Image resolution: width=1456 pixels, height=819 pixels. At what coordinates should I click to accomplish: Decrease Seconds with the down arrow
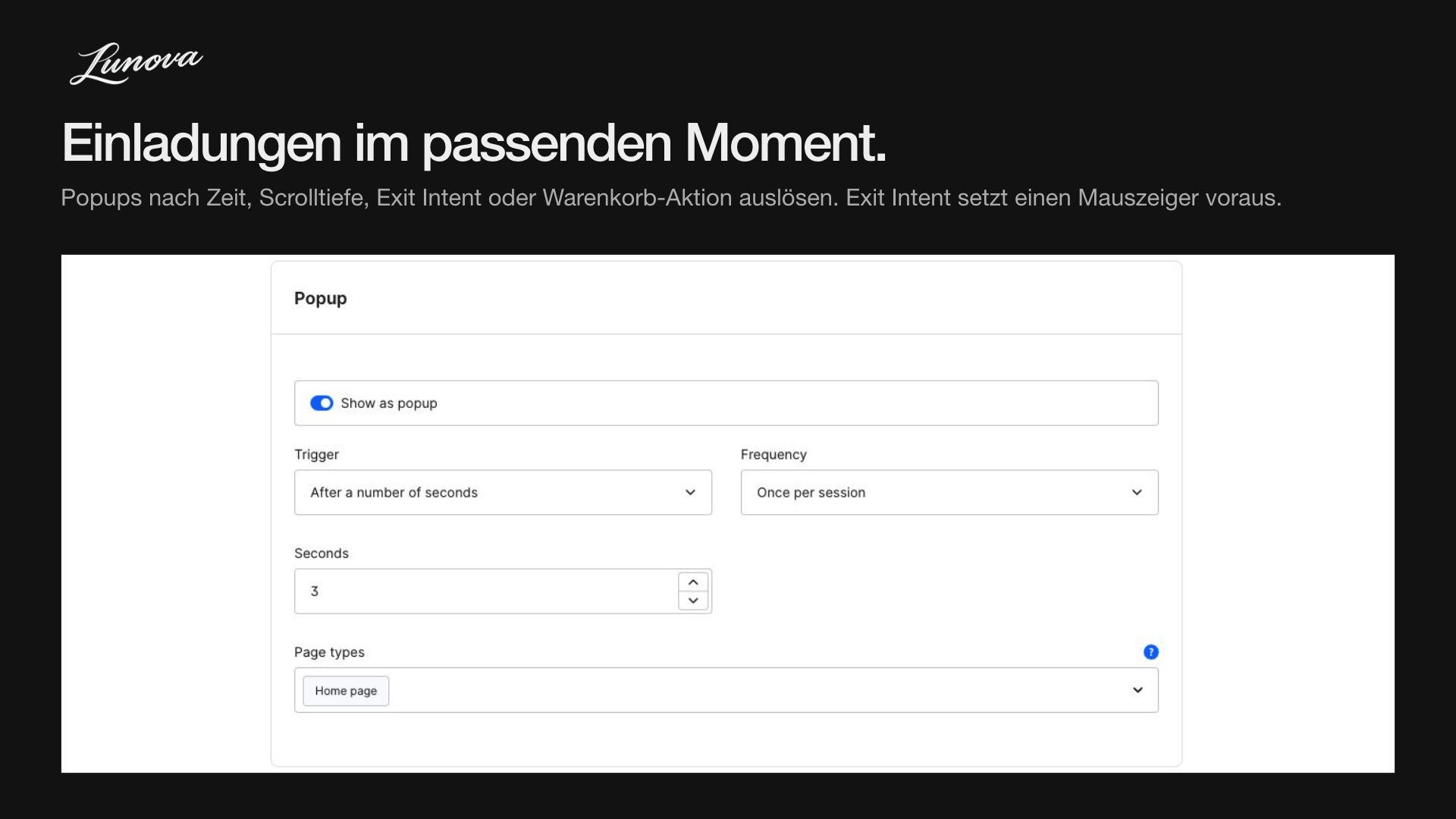click(x=693, y=601)
